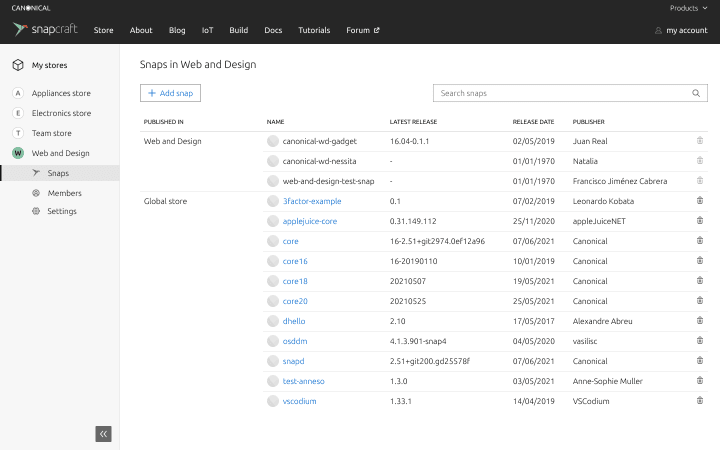Open the core18 snap link
This screenshot has height=450, width=720.
295,281
